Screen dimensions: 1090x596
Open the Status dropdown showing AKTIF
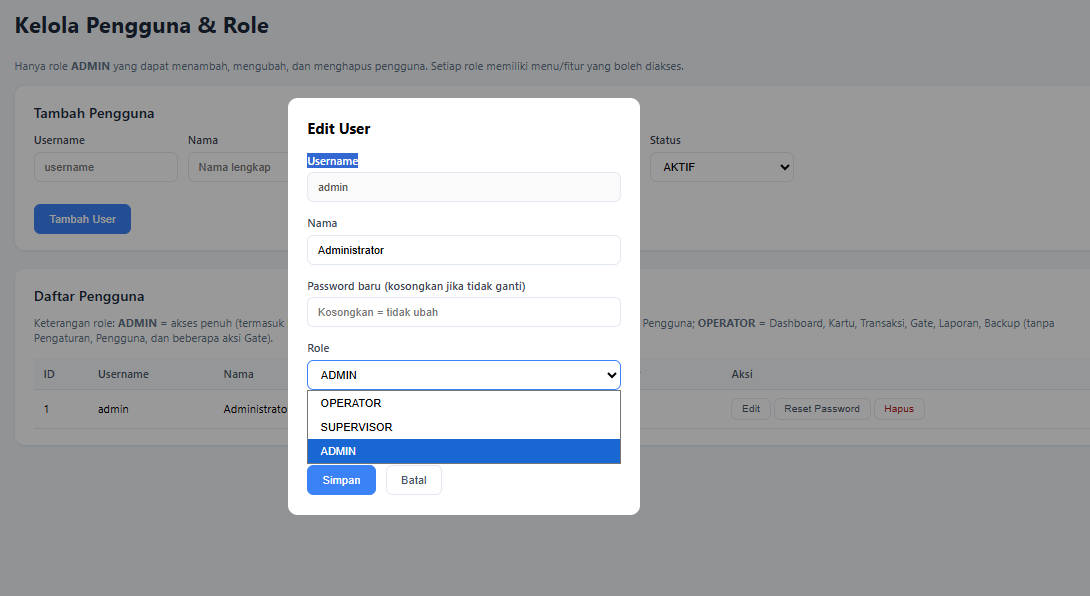pyautogui.click(x=721, y=167)
